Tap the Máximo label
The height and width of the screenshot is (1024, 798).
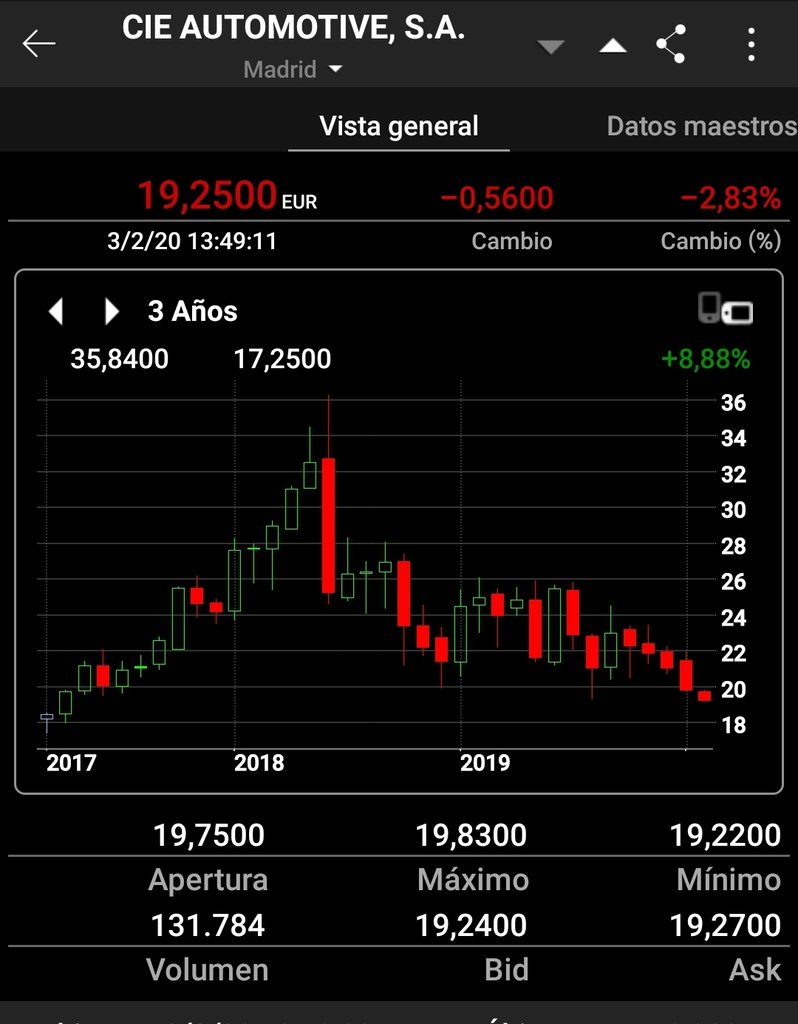point(473,879)
